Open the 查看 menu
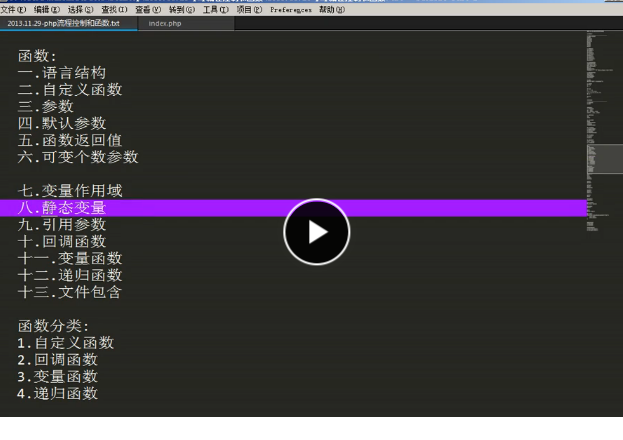The image size is (623, 440). coord(148,10)
